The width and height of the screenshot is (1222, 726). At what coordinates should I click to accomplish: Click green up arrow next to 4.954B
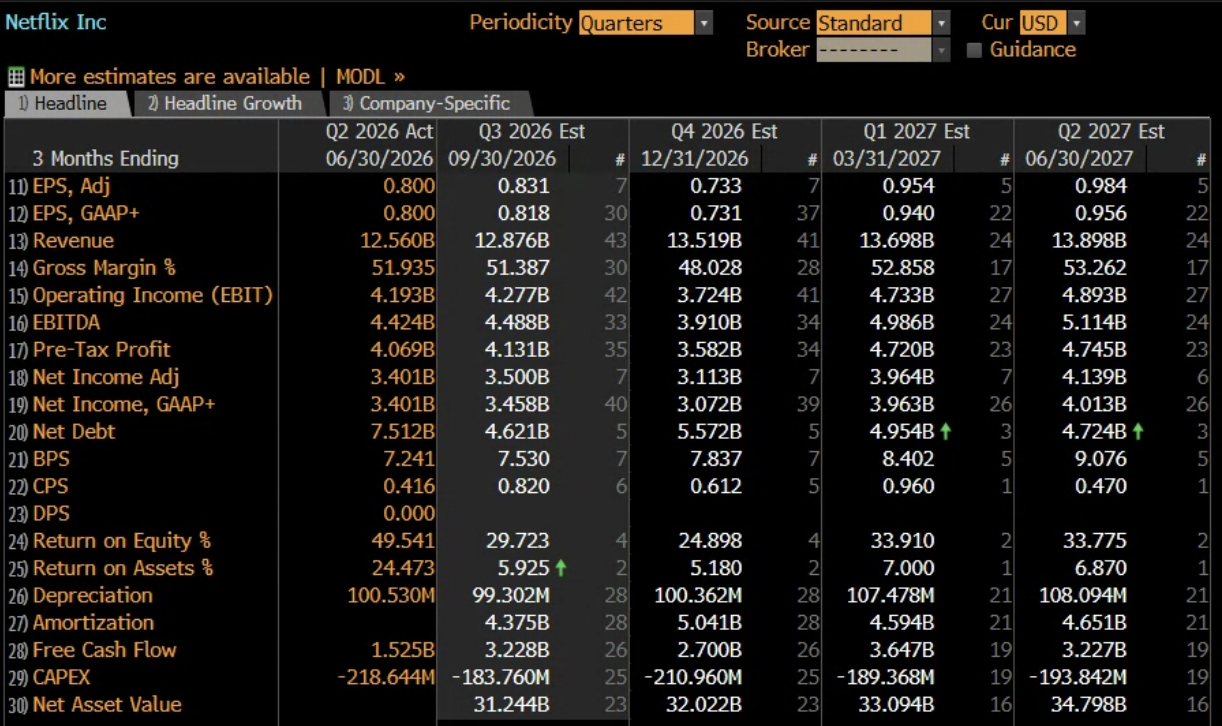click(946, 432)
